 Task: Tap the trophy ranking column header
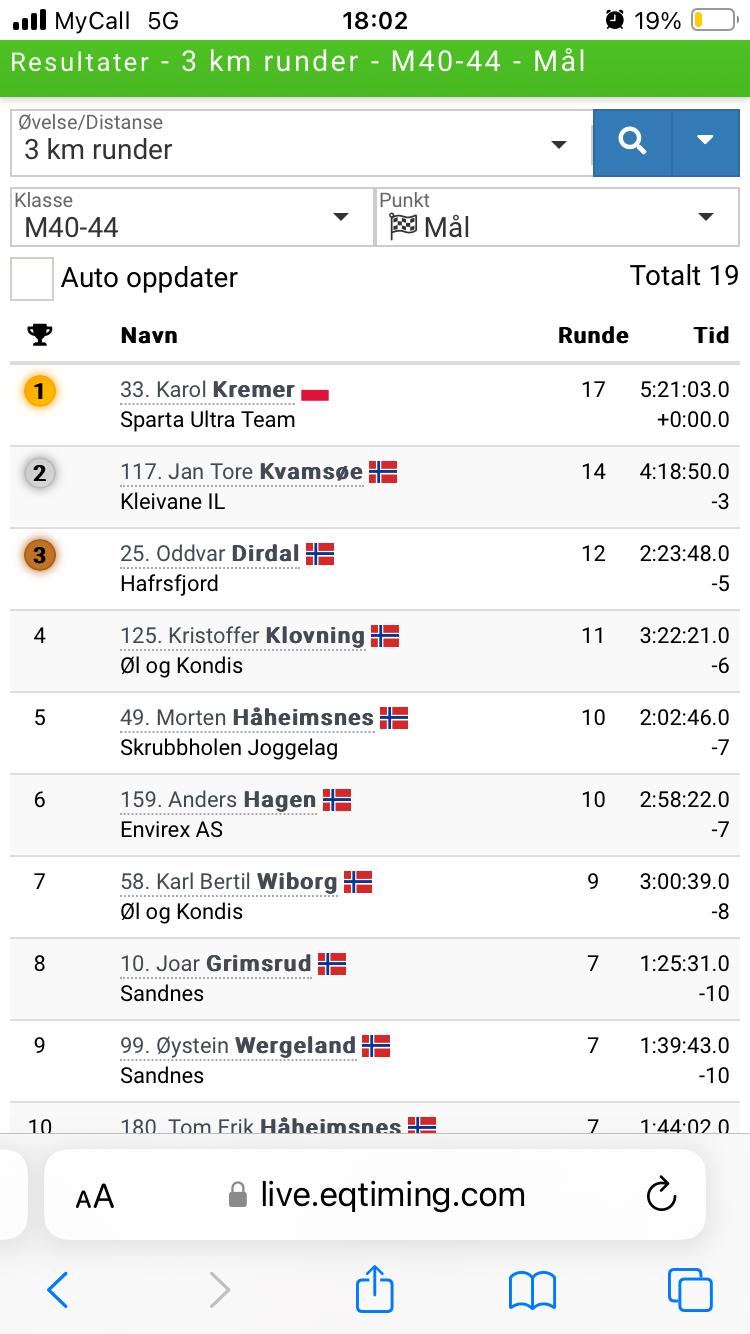(40, 335)
